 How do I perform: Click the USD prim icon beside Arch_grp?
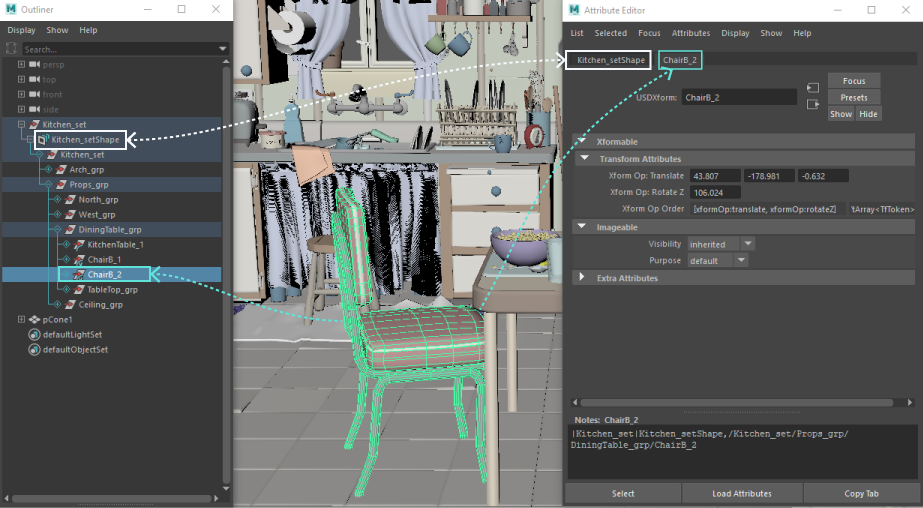[61, 170]
